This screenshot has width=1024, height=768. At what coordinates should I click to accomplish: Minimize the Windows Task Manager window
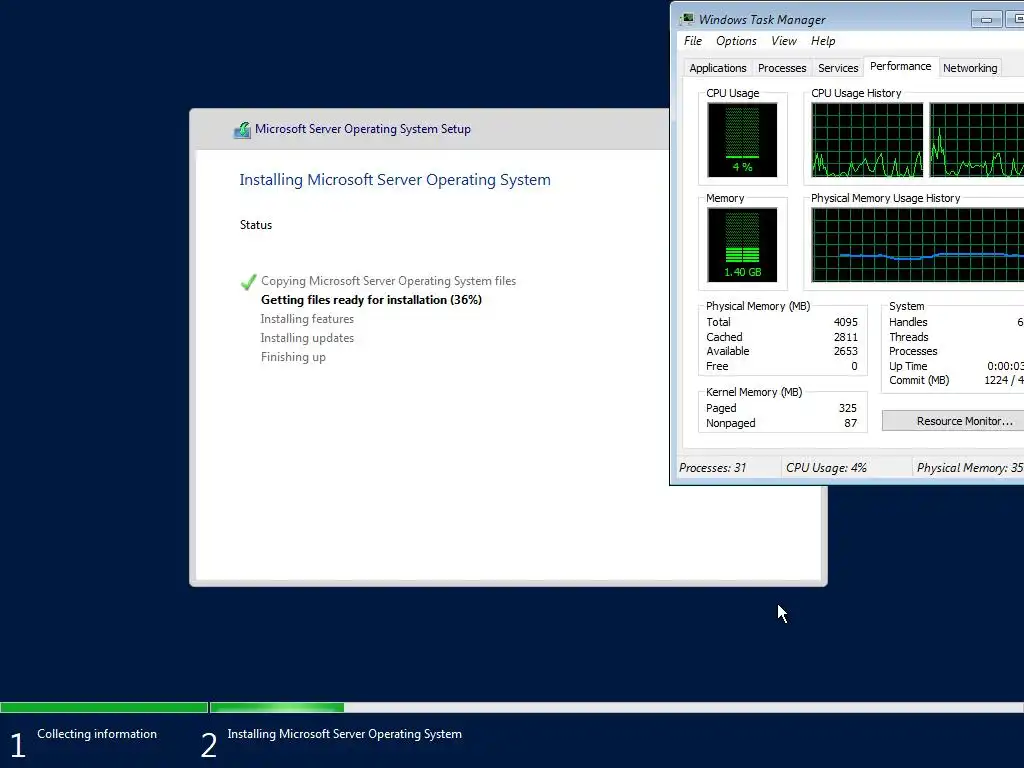pos(986,20)
